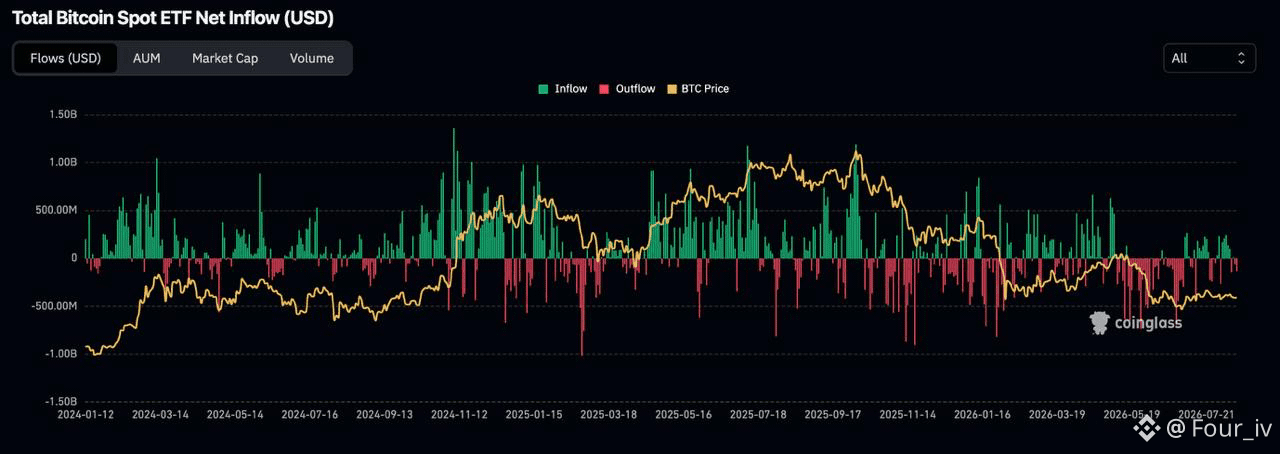Open the Market Cap tab
This screenshot has height=454, width=1280.
click(225, 58)
